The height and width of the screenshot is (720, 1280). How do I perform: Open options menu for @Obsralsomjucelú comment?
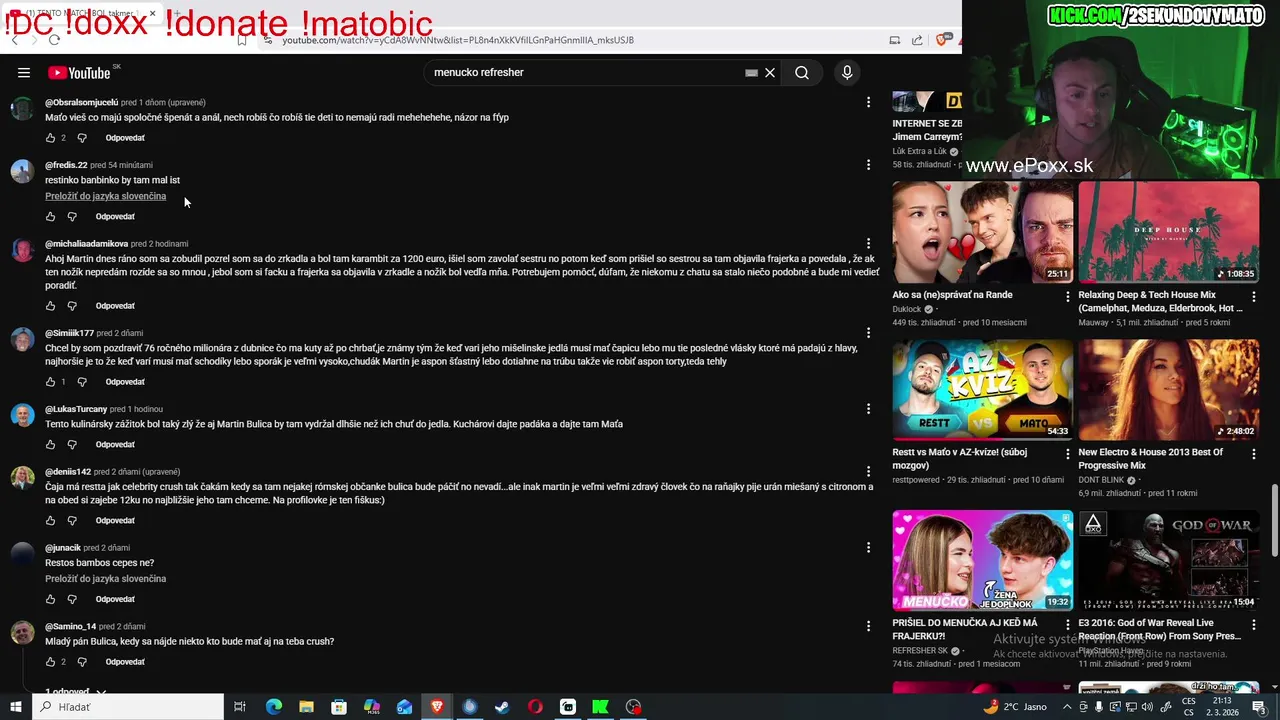point(868,102)
